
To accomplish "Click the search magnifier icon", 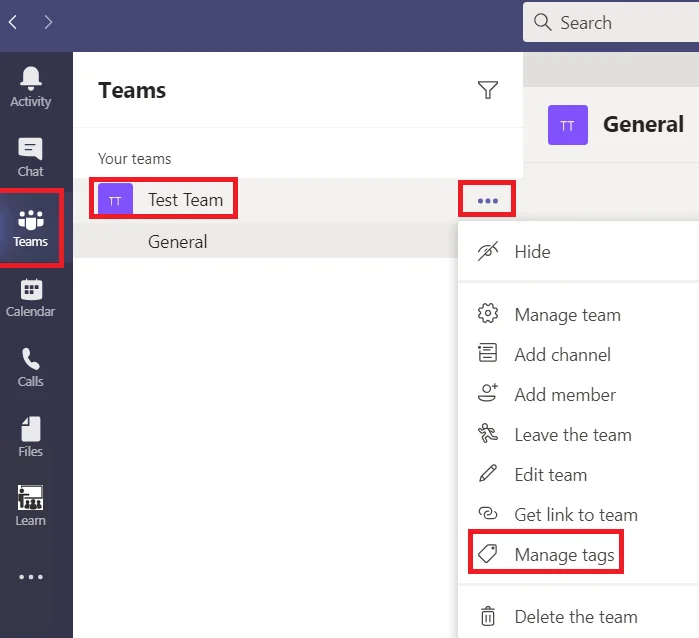I will (543, 22).
